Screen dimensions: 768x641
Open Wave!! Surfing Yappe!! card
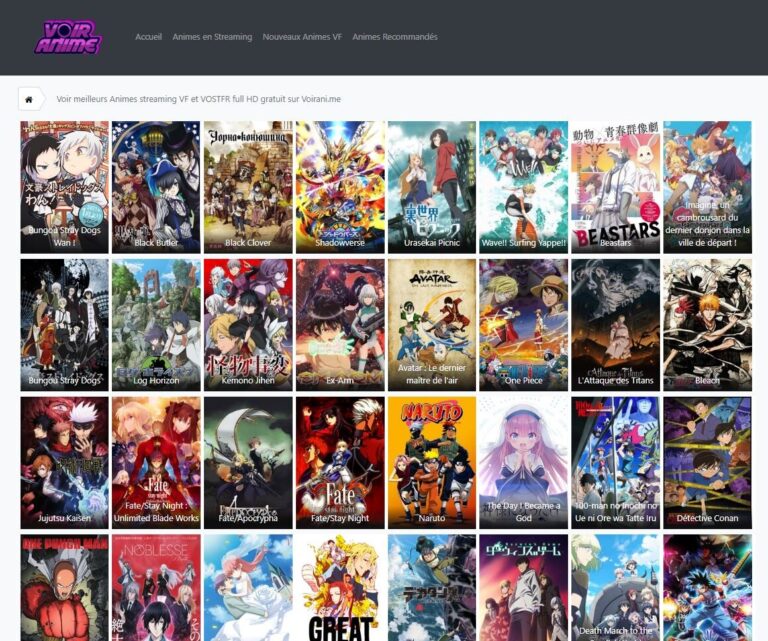(524, 187)
